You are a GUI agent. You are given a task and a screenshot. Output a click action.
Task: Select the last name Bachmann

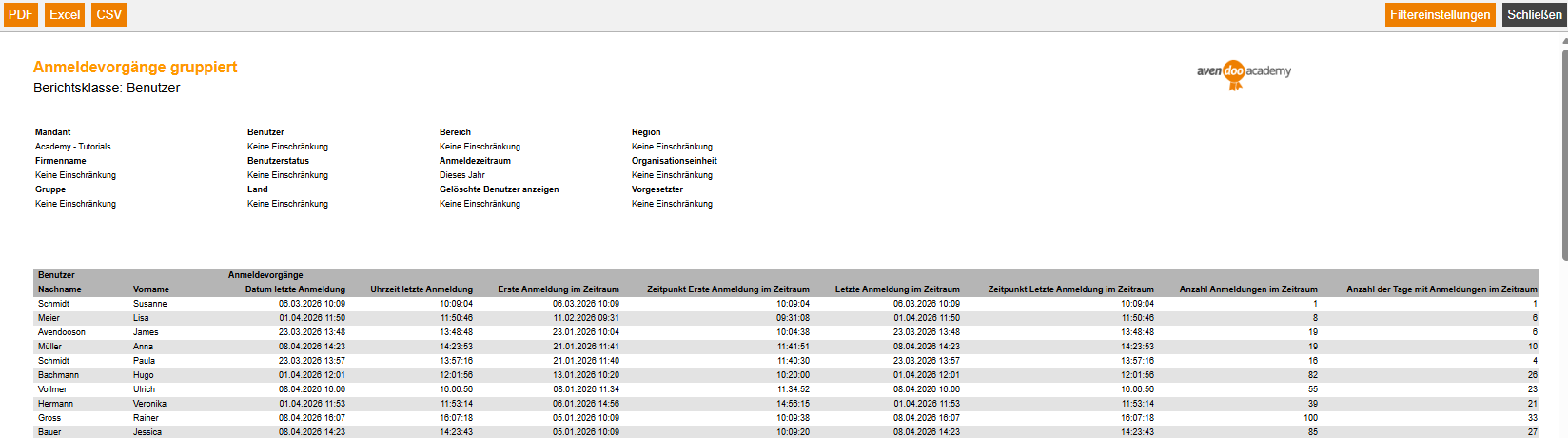58,375
